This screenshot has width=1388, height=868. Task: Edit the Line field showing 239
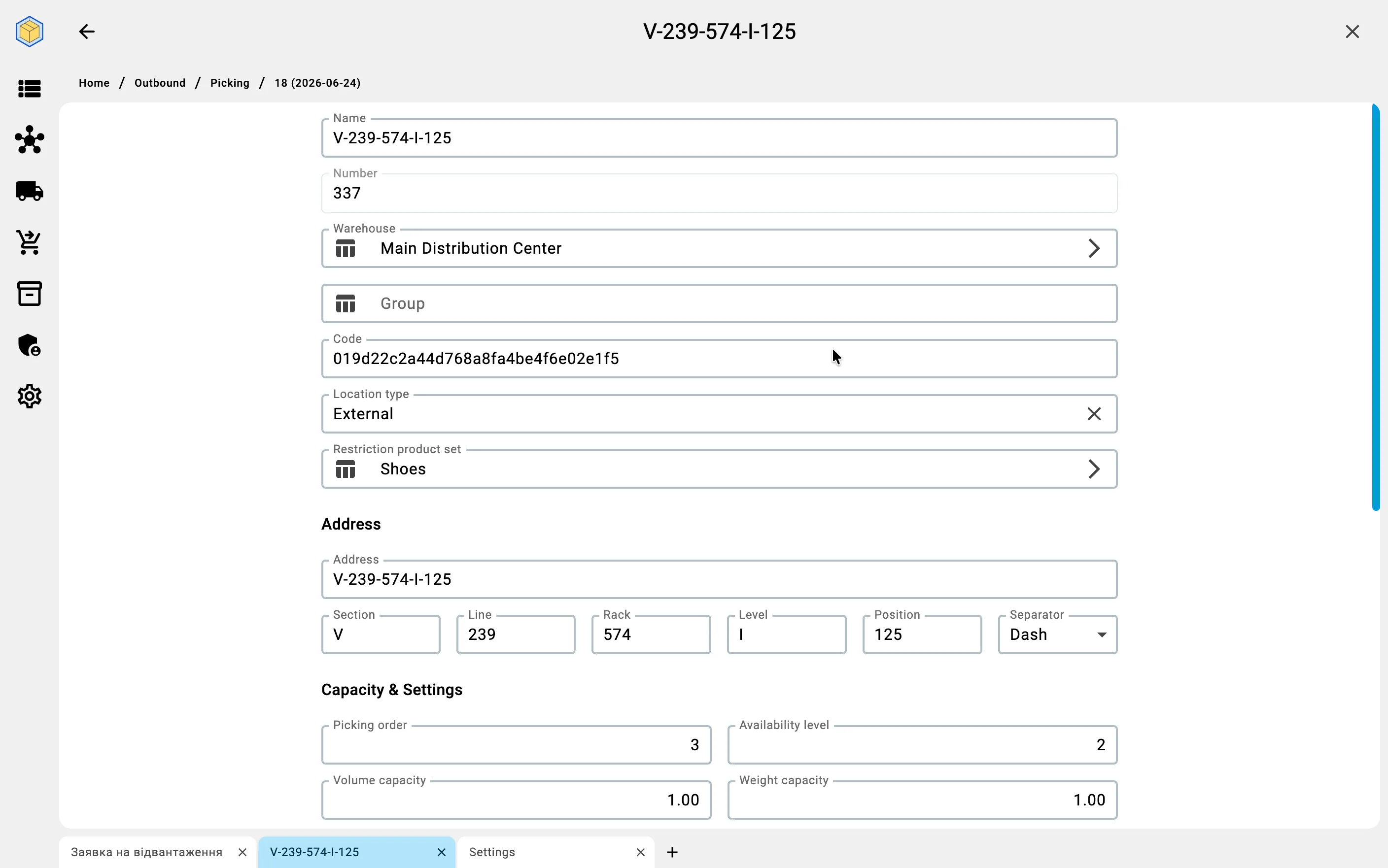coord(516,634)
